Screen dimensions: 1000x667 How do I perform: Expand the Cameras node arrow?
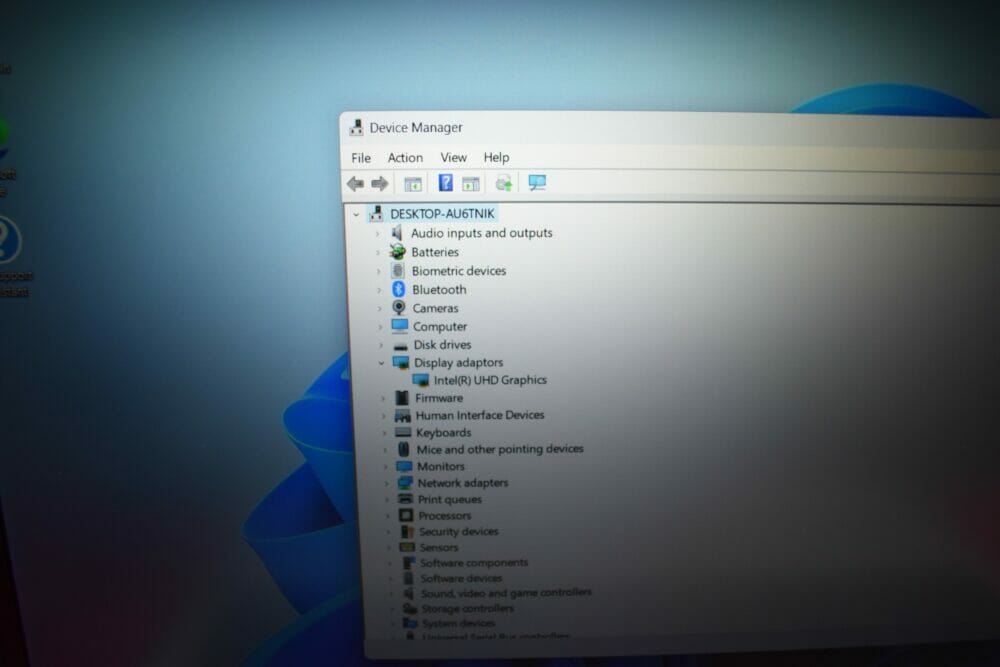tap(380, 309)
